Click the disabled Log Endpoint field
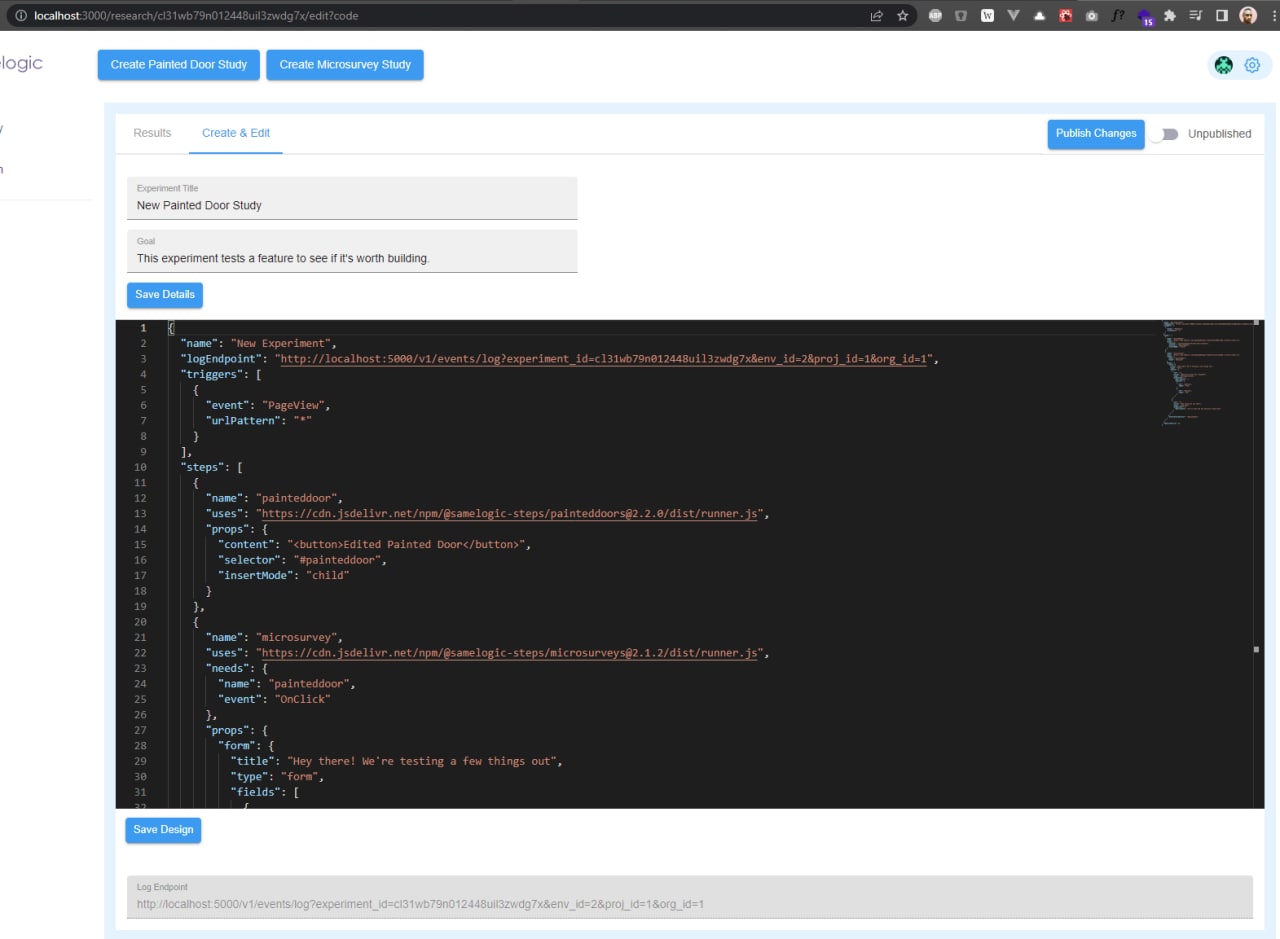Viewport: 1280px width, 939px height. [x=690, y=897]
